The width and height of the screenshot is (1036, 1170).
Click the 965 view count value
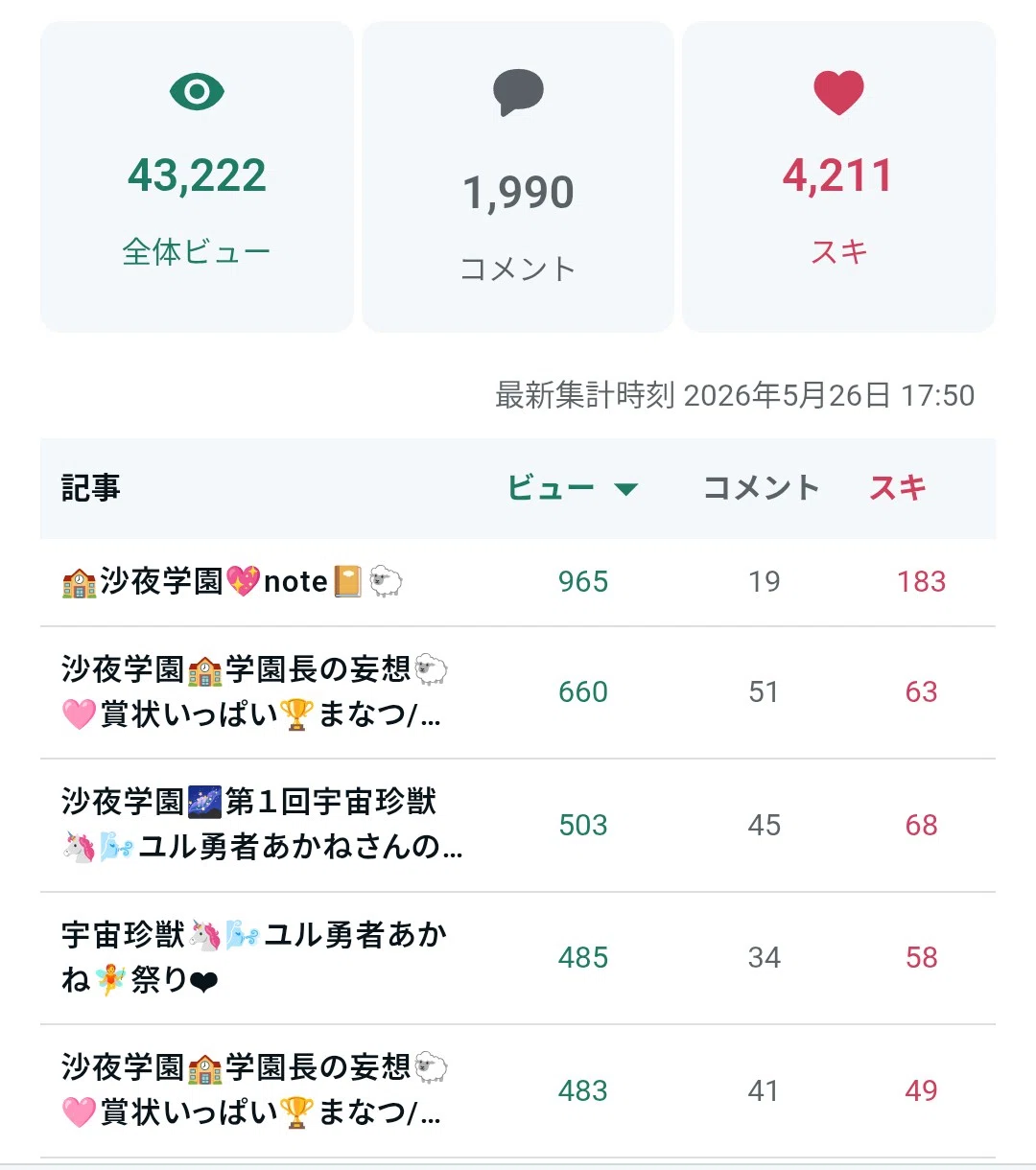pos(583,581)
